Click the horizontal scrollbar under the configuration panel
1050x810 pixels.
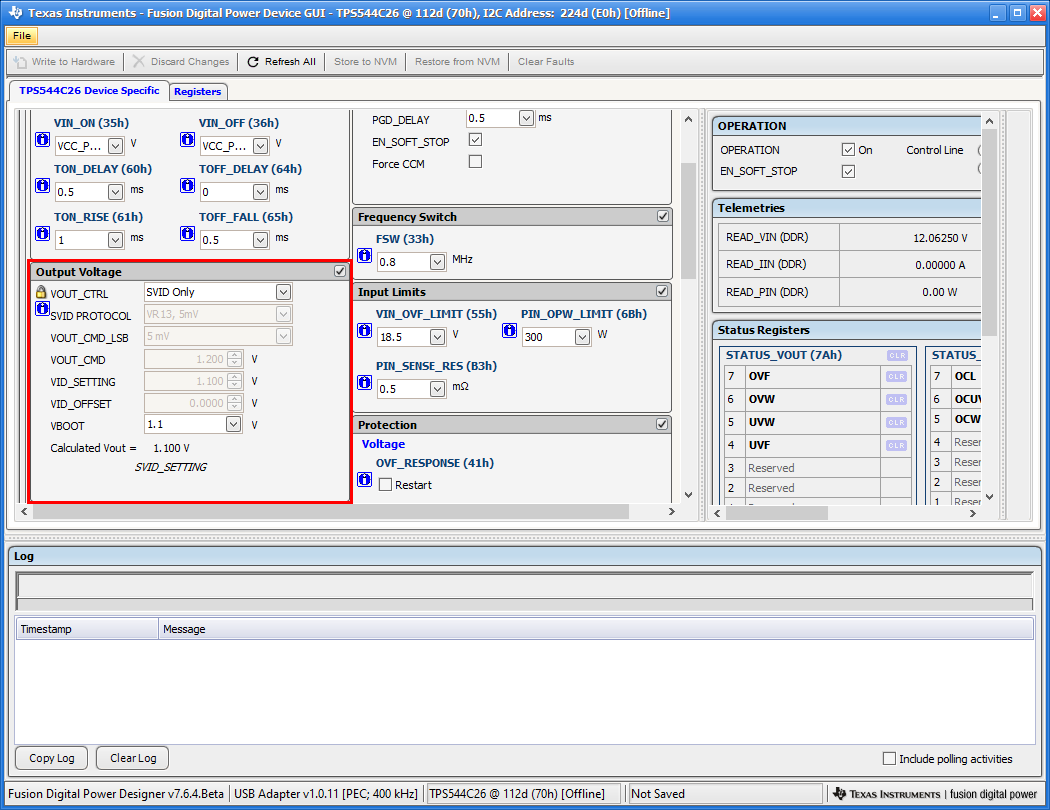coord(330,512)
